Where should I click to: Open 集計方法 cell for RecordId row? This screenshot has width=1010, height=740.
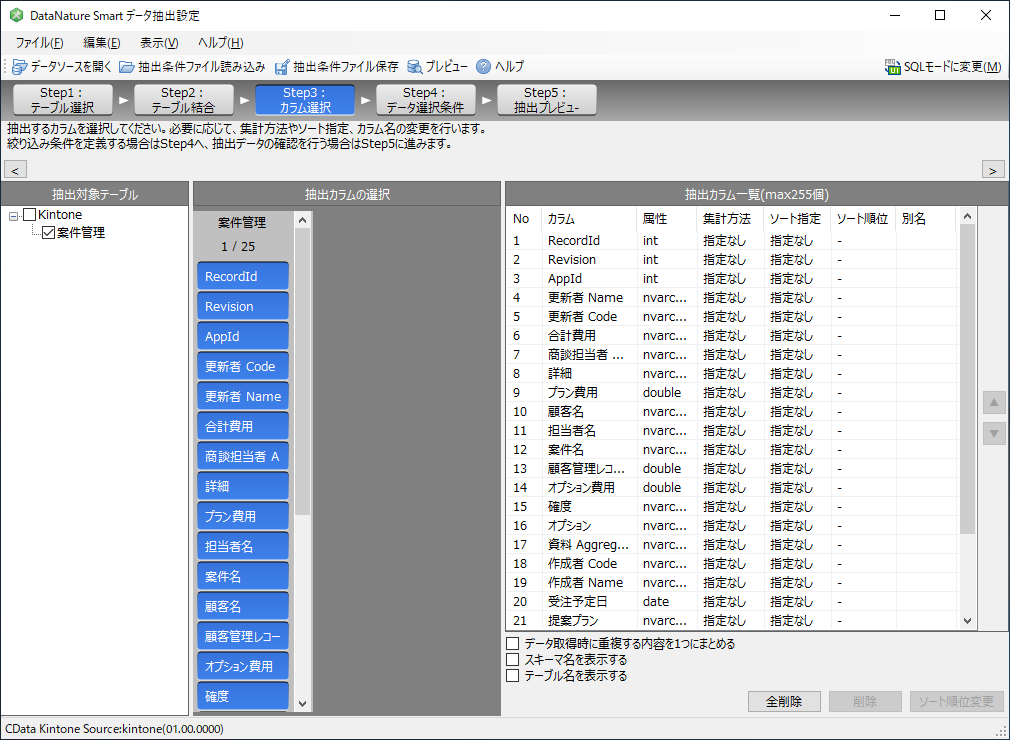click(x=729, y=241)
